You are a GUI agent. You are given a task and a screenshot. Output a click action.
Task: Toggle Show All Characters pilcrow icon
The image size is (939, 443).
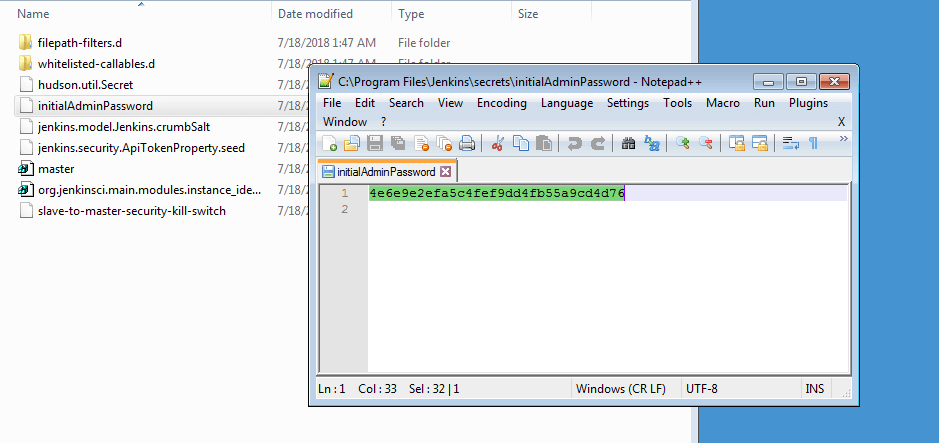813,144
